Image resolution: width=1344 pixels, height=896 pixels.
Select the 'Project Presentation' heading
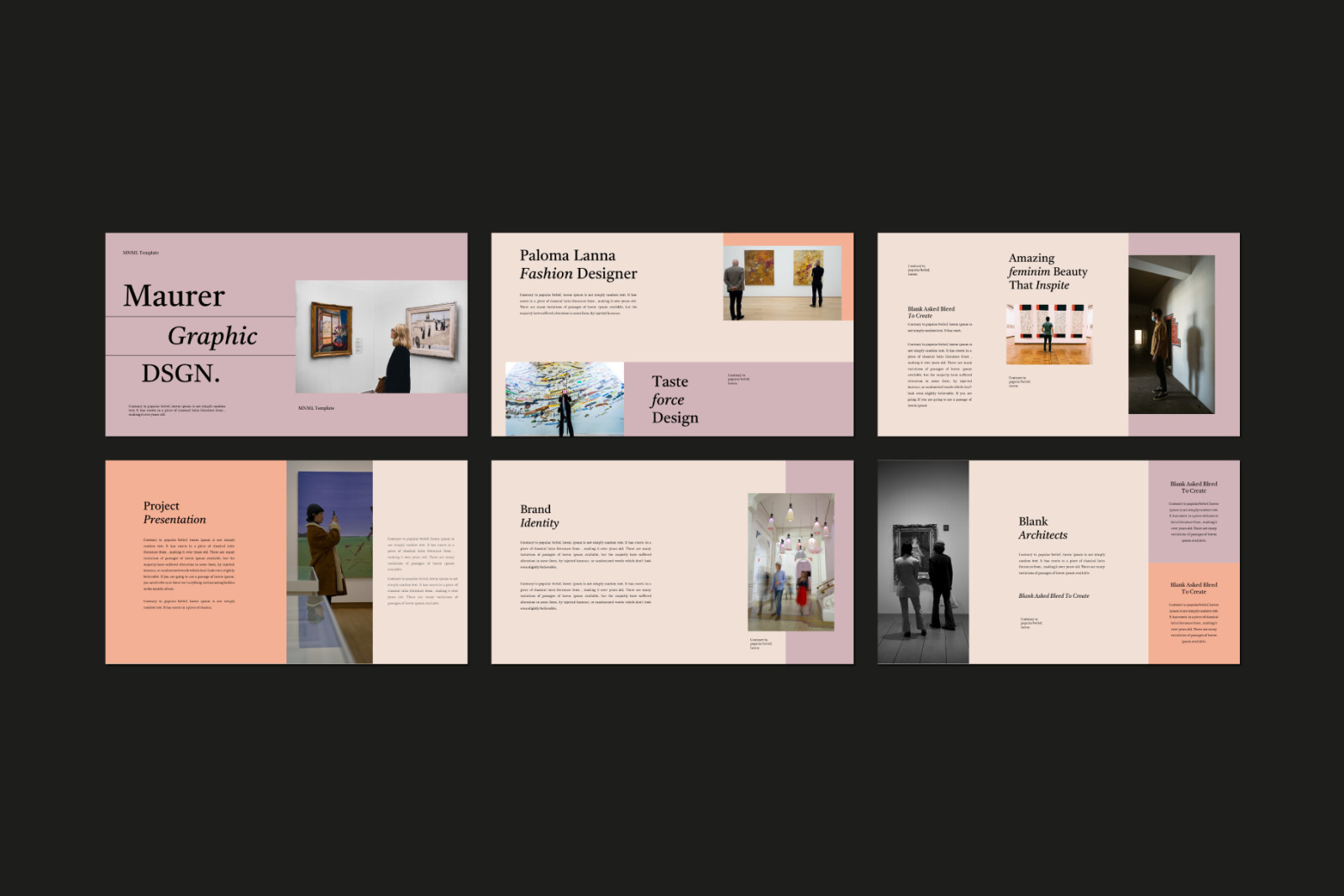pyautogui.click(x=174, y=512)
